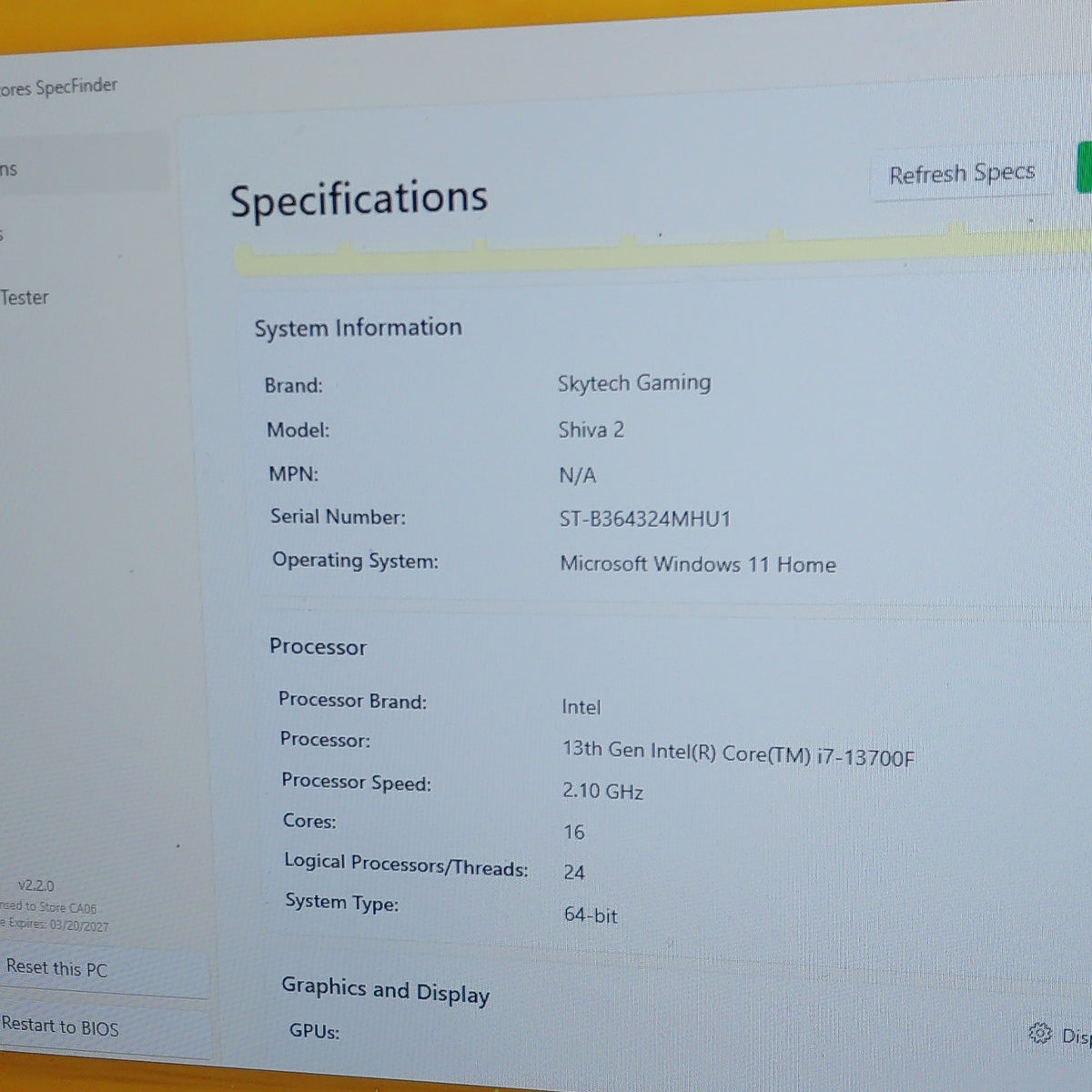
Task: Select serial number ST-B364324MHU1 text
Action: click(645, 519)
